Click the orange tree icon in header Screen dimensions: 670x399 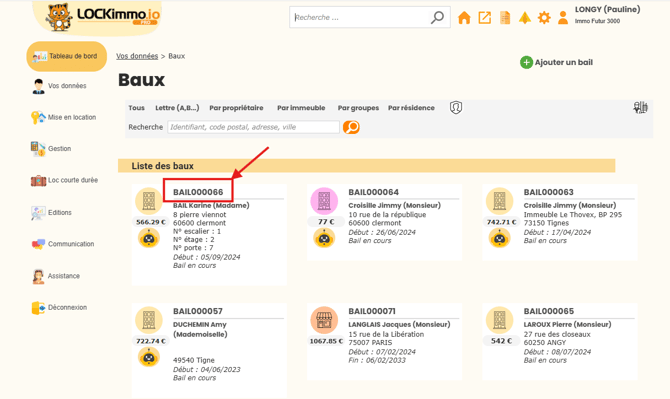tap(525, 18)
